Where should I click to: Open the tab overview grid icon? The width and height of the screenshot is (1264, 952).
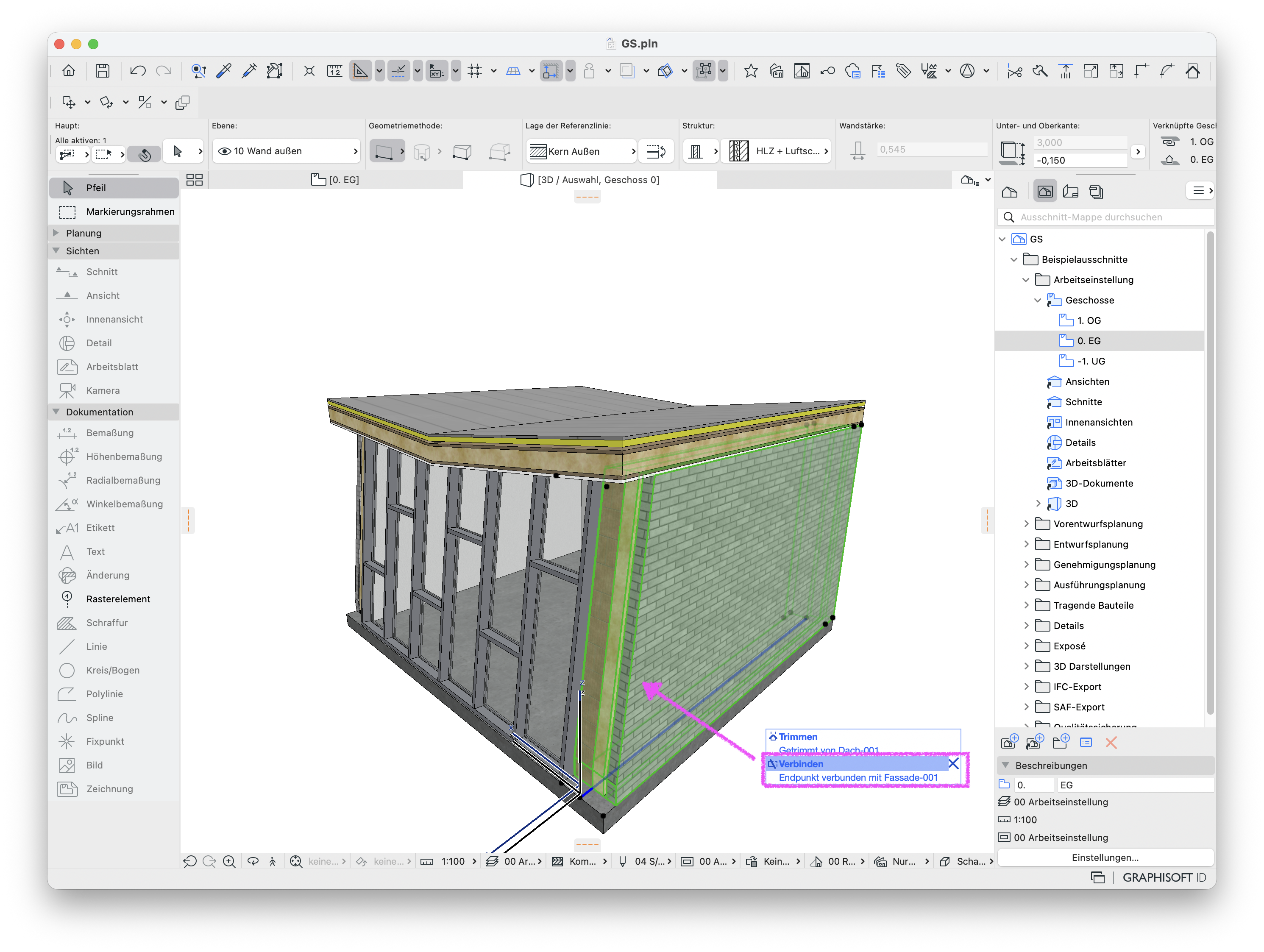point(195,180)
